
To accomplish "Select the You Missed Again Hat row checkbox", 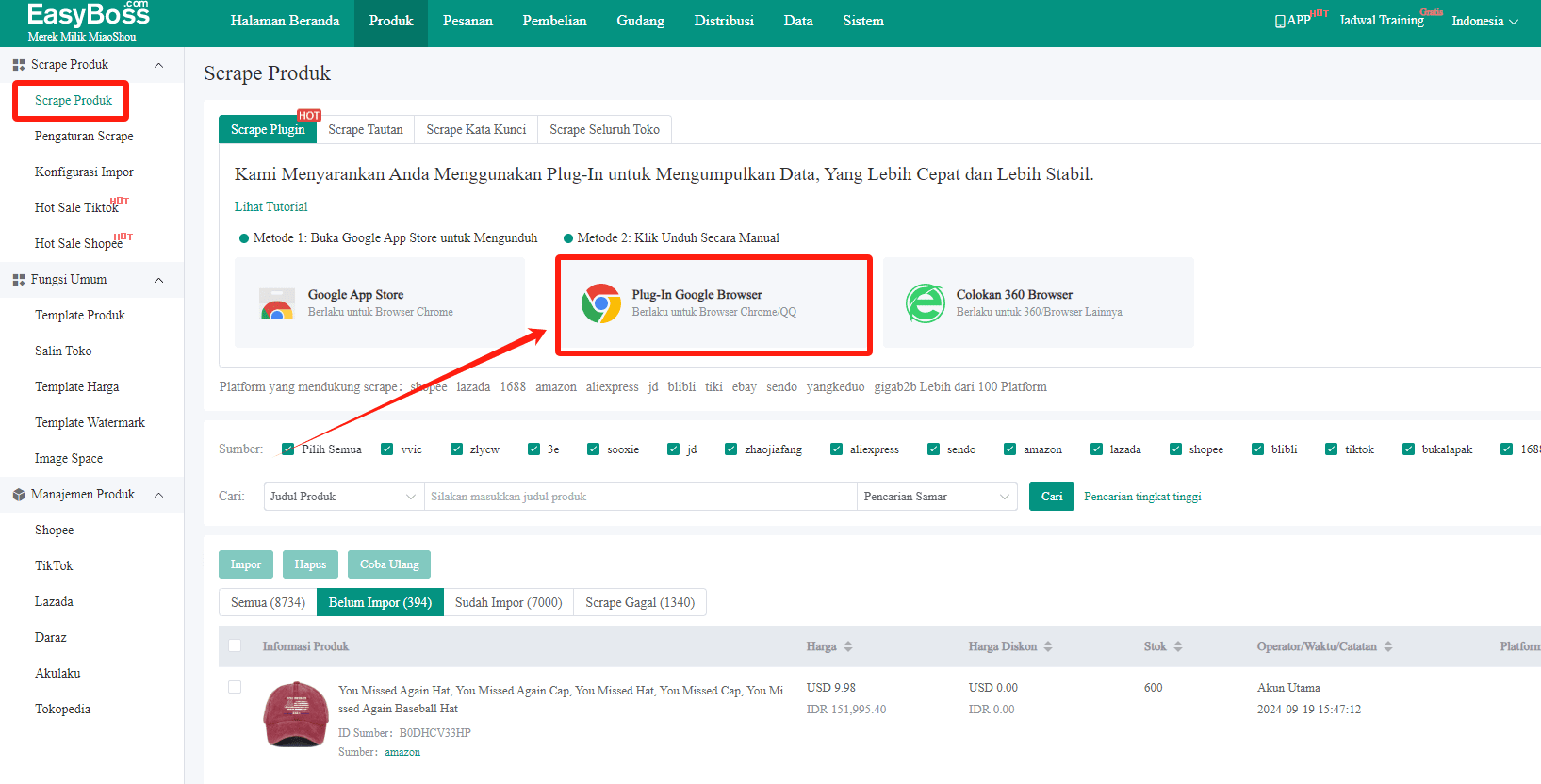I will (x=235, y=687).
